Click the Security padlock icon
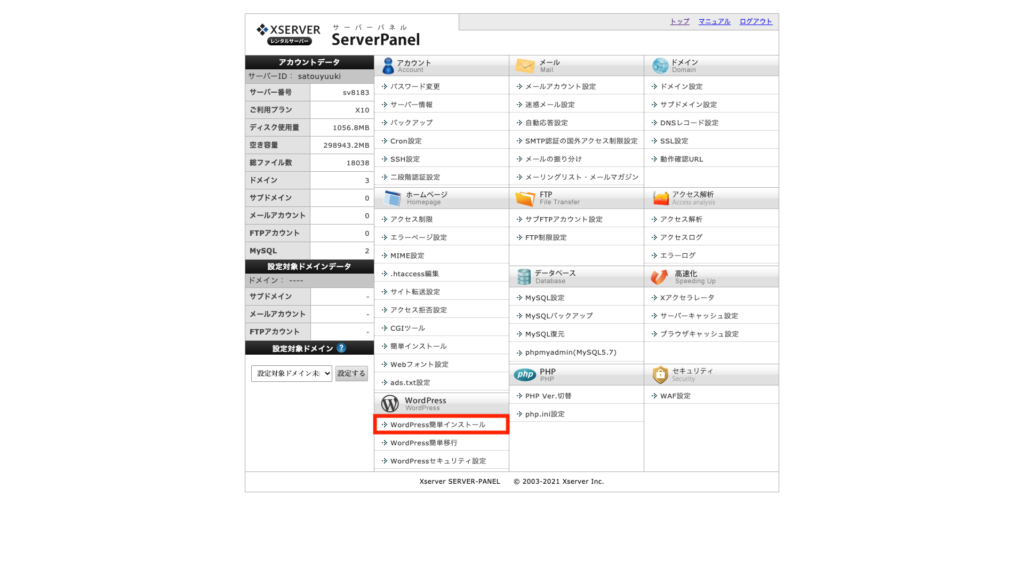 tap(660, 374)
